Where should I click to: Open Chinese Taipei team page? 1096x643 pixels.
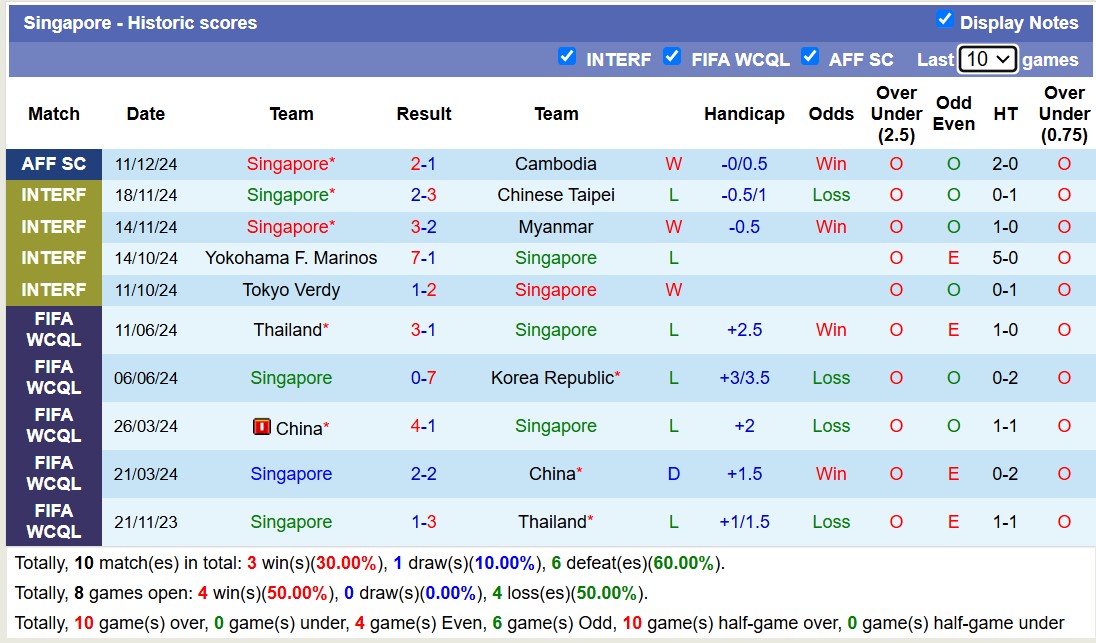556,195
